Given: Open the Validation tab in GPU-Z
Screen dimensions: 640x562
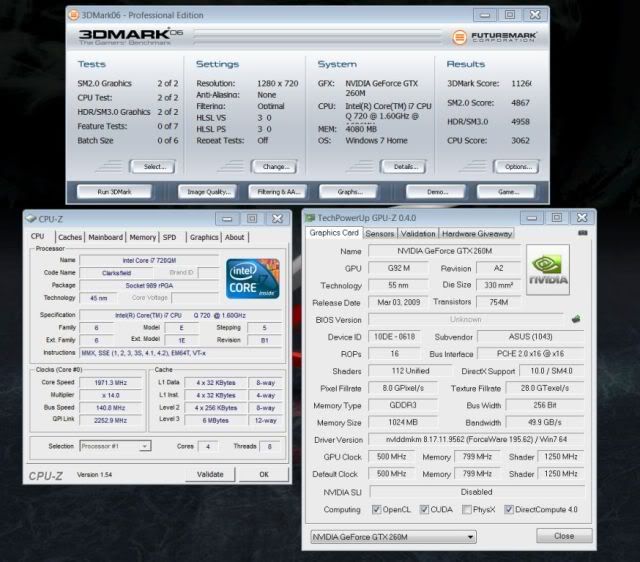Looking at the screenshot, I should pyautogui.click(x=418, y=233).
